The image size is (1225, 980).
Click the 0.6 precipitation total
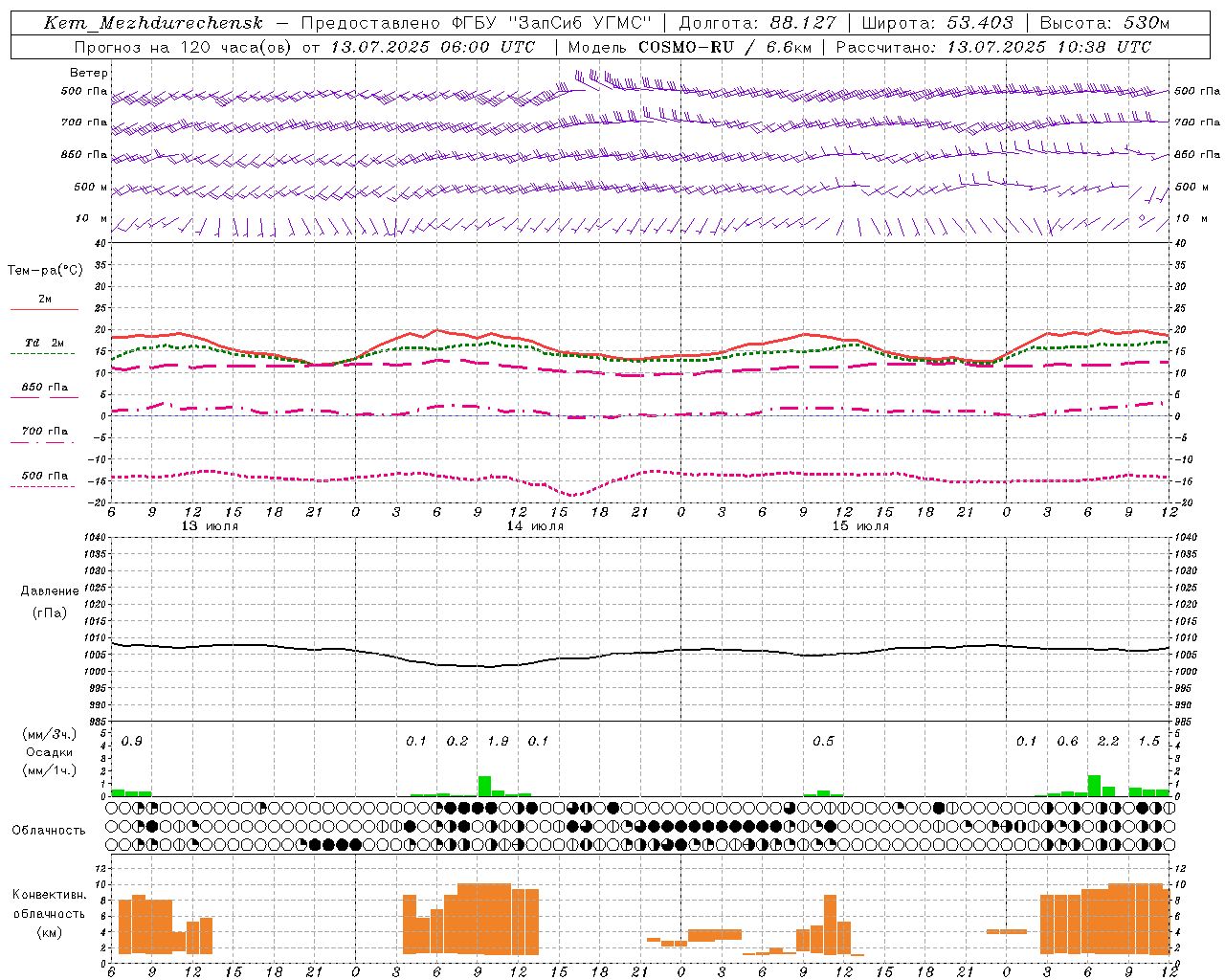pyautogui.click(x=1067, y=742)
